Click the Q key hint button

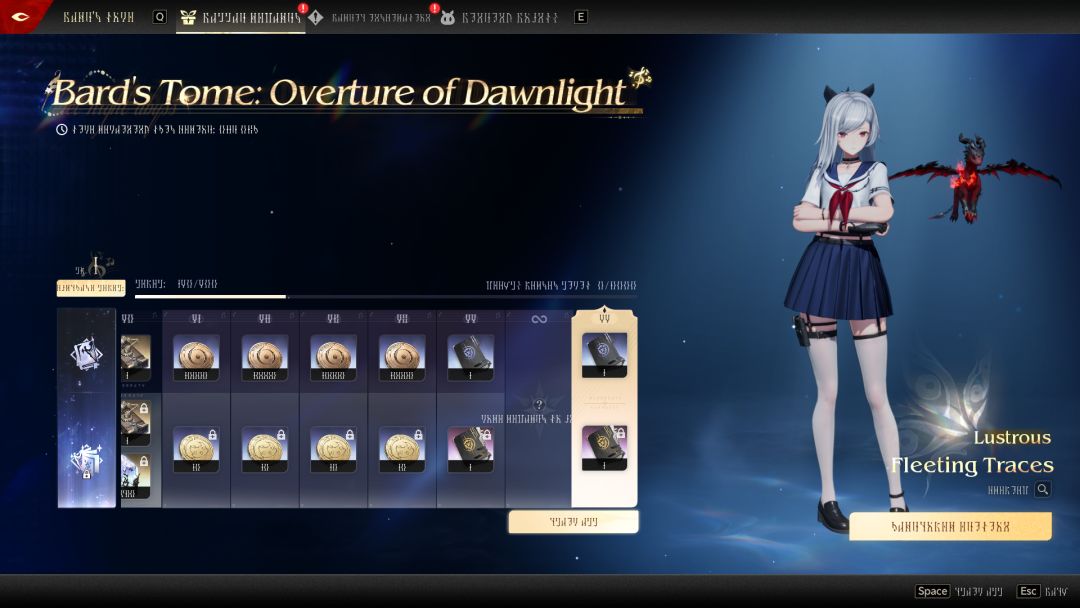pyautogui.click(x=160, y=17)
